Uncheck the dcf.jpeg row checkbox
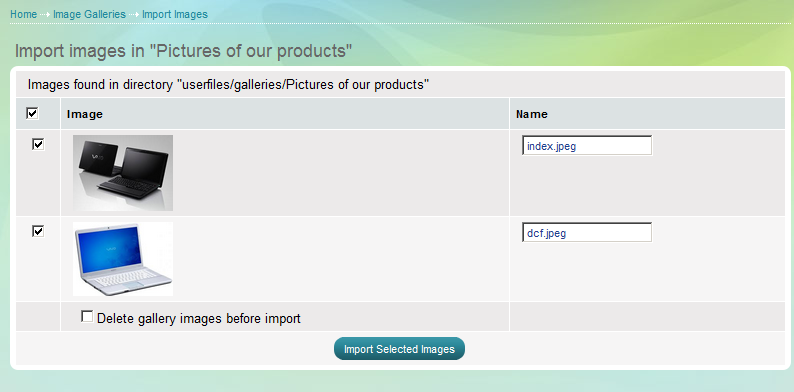The image size is (794, 392). (x=38, y=231)
